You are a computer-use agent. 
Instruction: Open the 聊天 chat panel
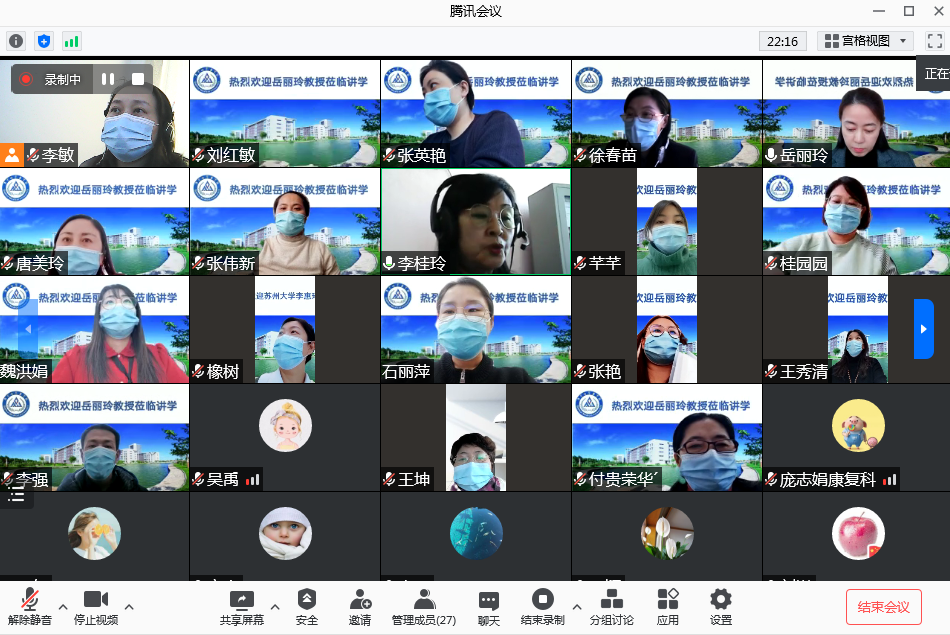488,606
